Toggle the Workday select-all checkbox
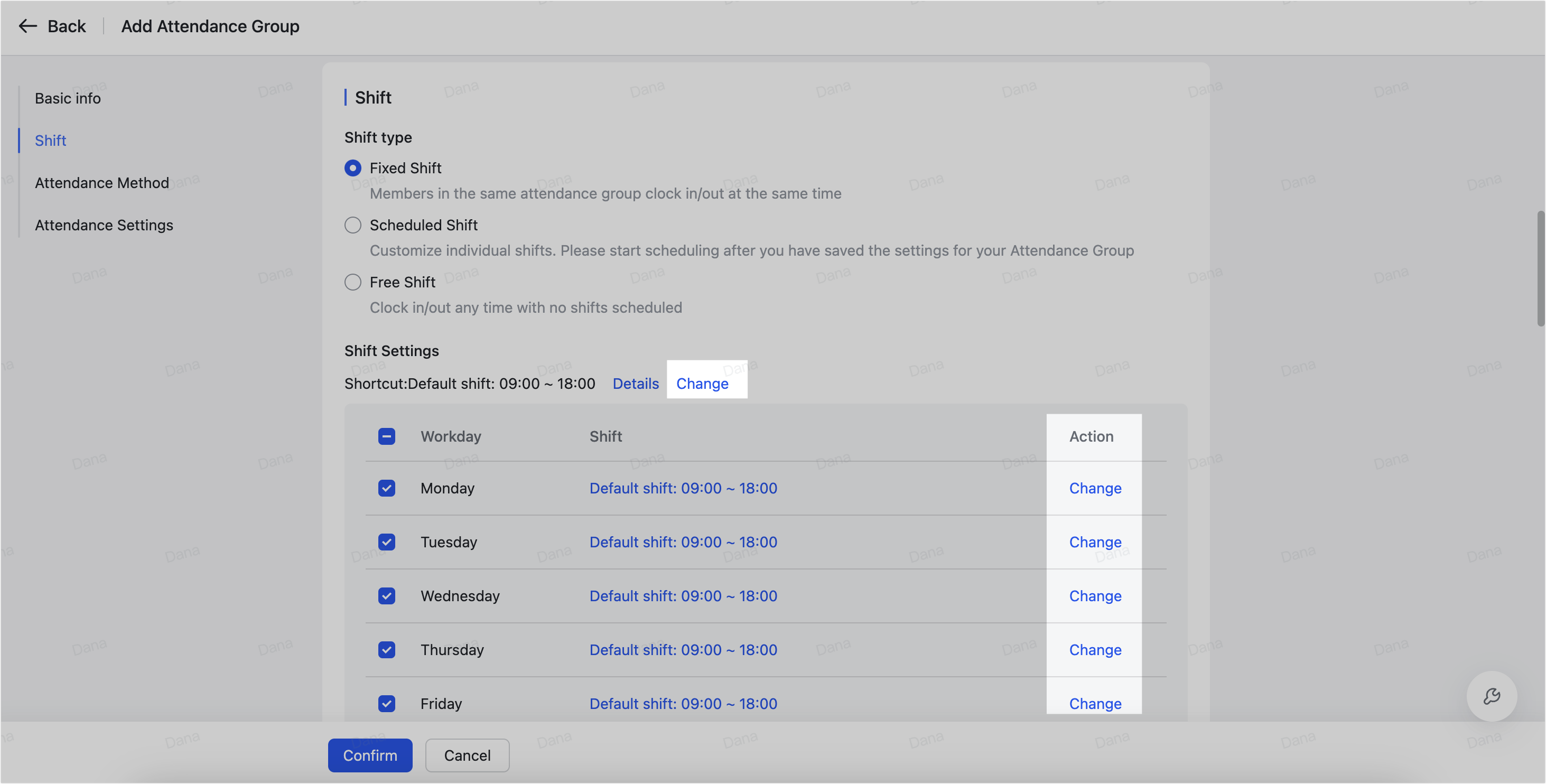This screenshot has height=784, width=1546. click(x=387, y=436)
